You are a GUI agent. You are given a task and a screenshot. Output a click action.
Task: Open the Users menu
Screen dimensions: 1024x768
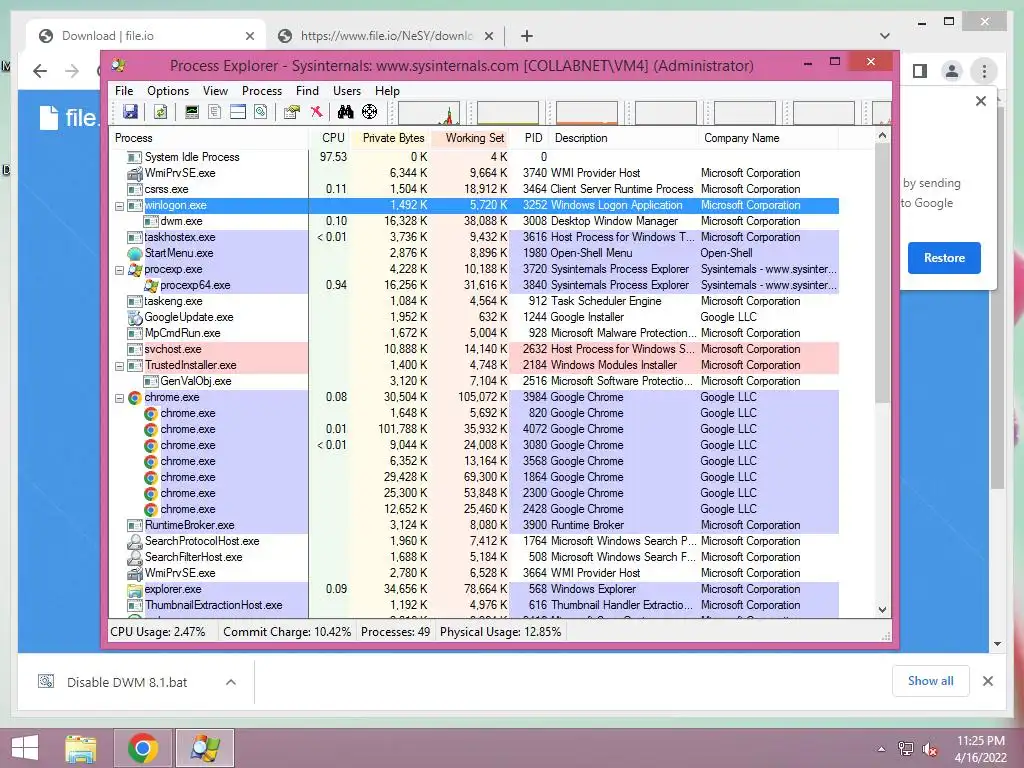pyautogui.click(x=347, y=91)
